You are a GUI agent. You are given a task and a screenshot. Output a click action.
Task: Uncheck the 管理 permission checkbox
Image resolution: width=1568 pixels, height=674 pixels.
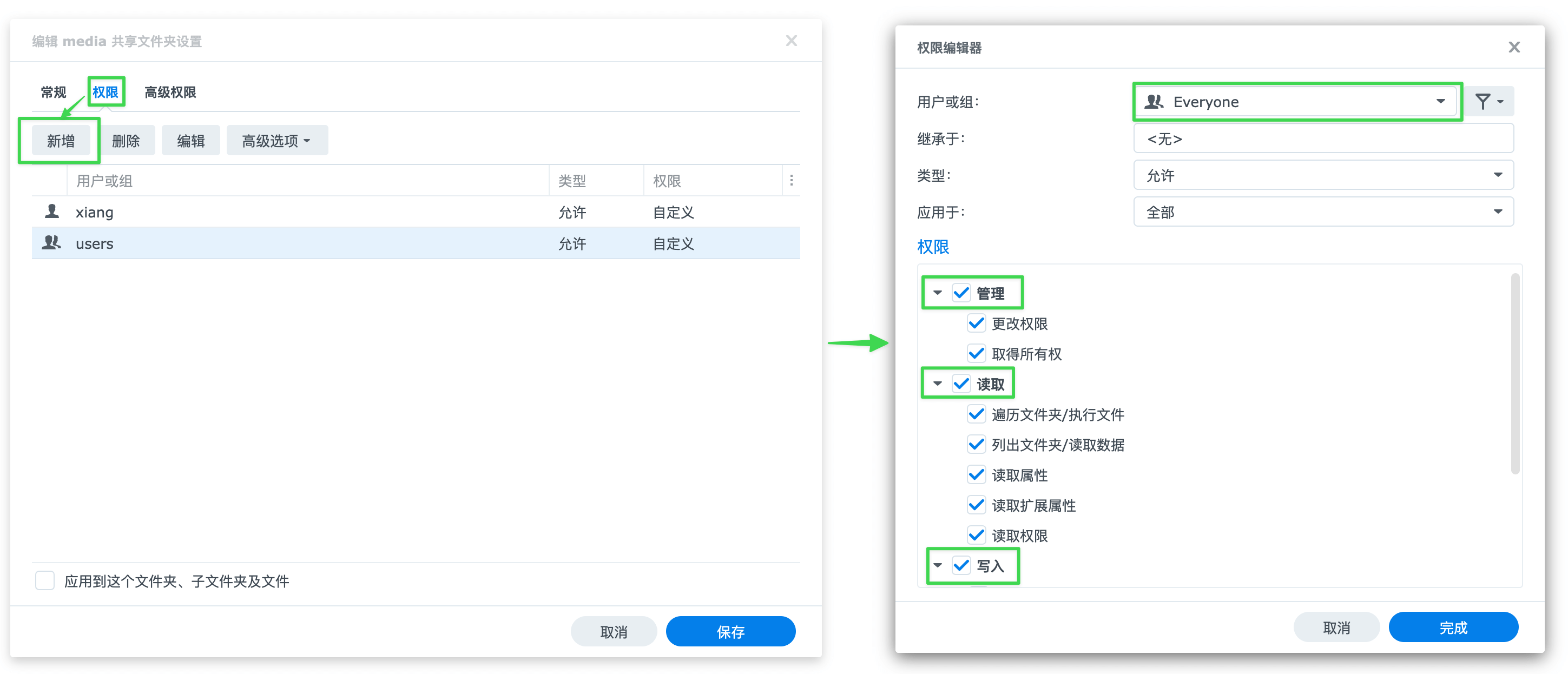pos(961,293)
